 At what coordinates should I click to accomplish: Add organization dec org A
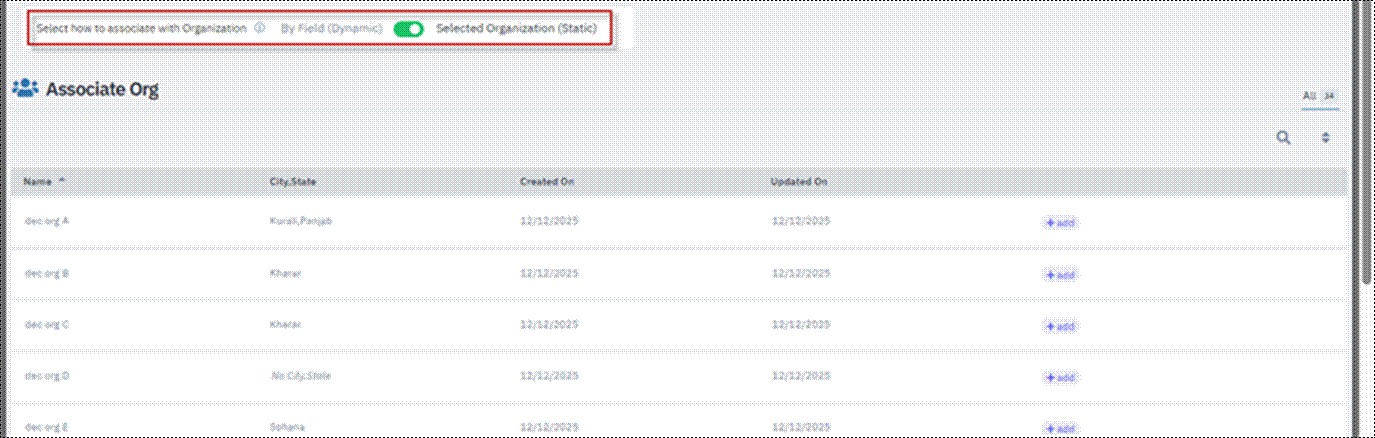tap(1060, 223)
